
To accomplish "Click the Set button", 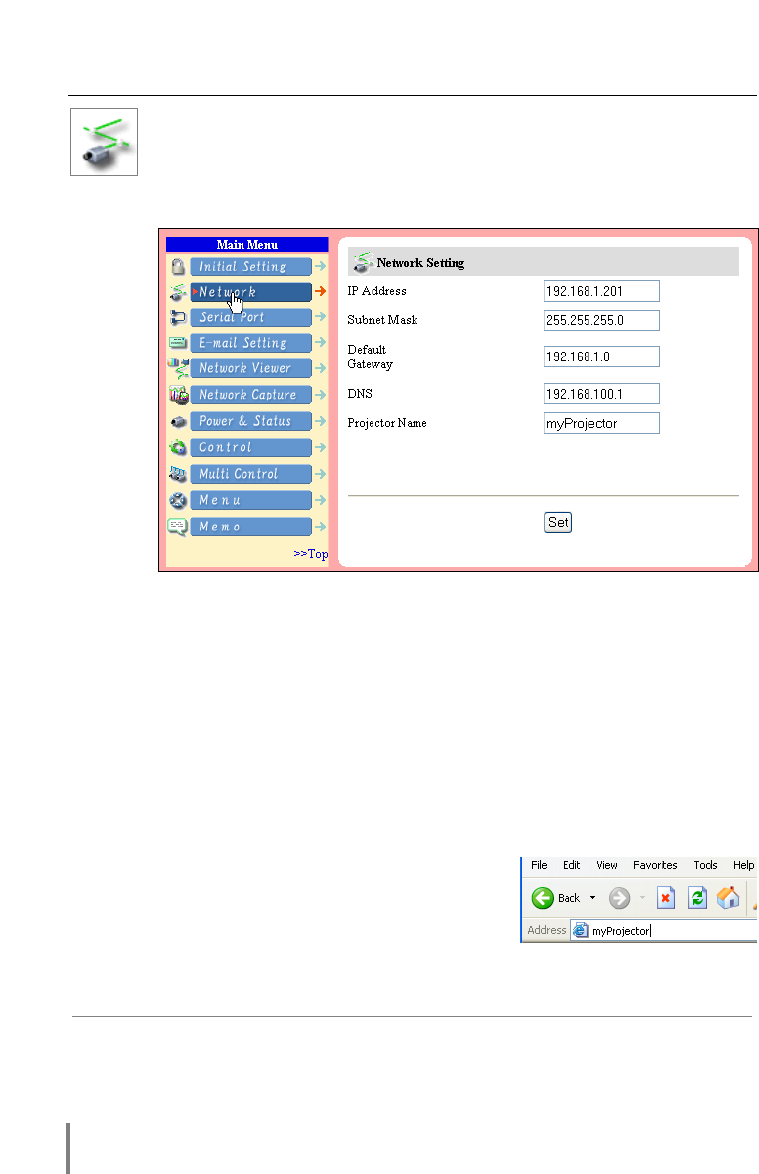I will (558, 523).
